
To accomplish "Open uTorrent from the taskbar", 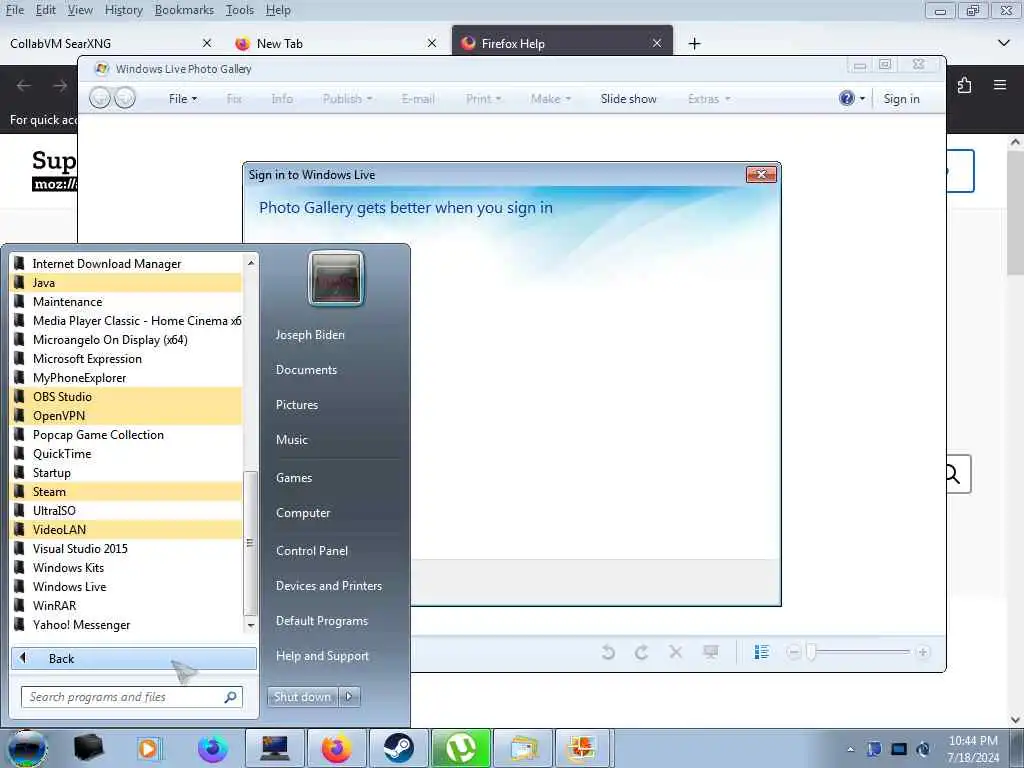I will 460,748.
